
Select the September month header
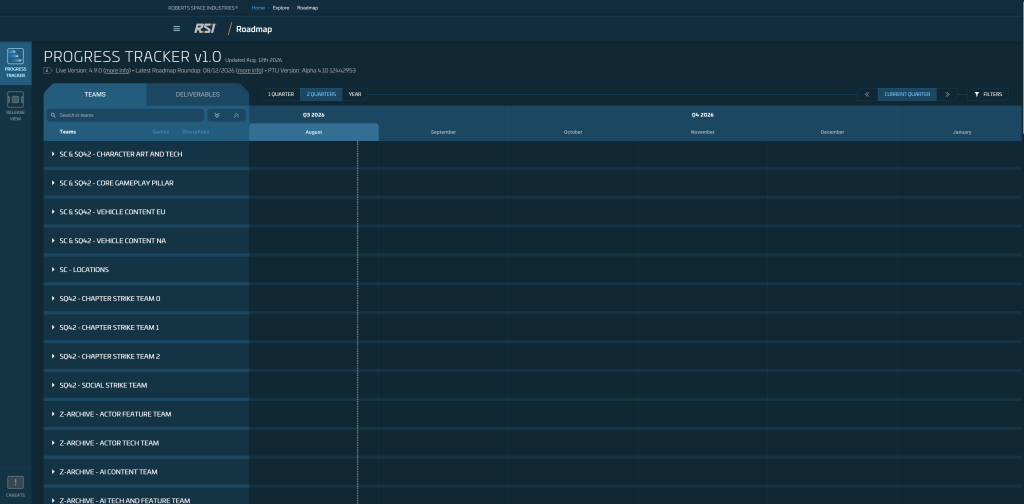(x=443, y=132)
